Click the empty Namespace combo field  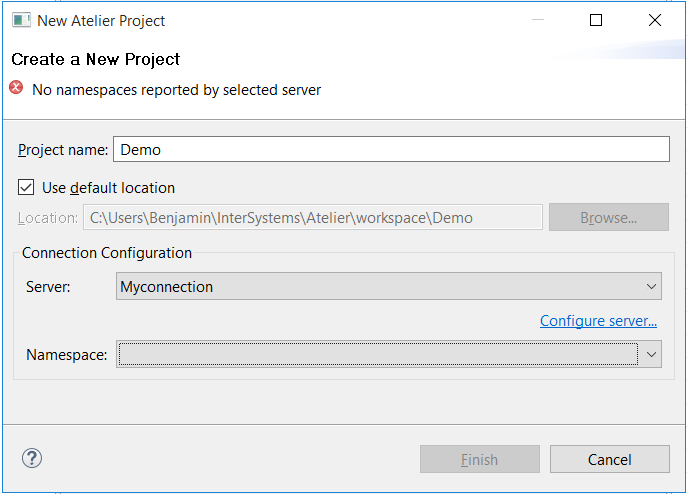[378, 354]
